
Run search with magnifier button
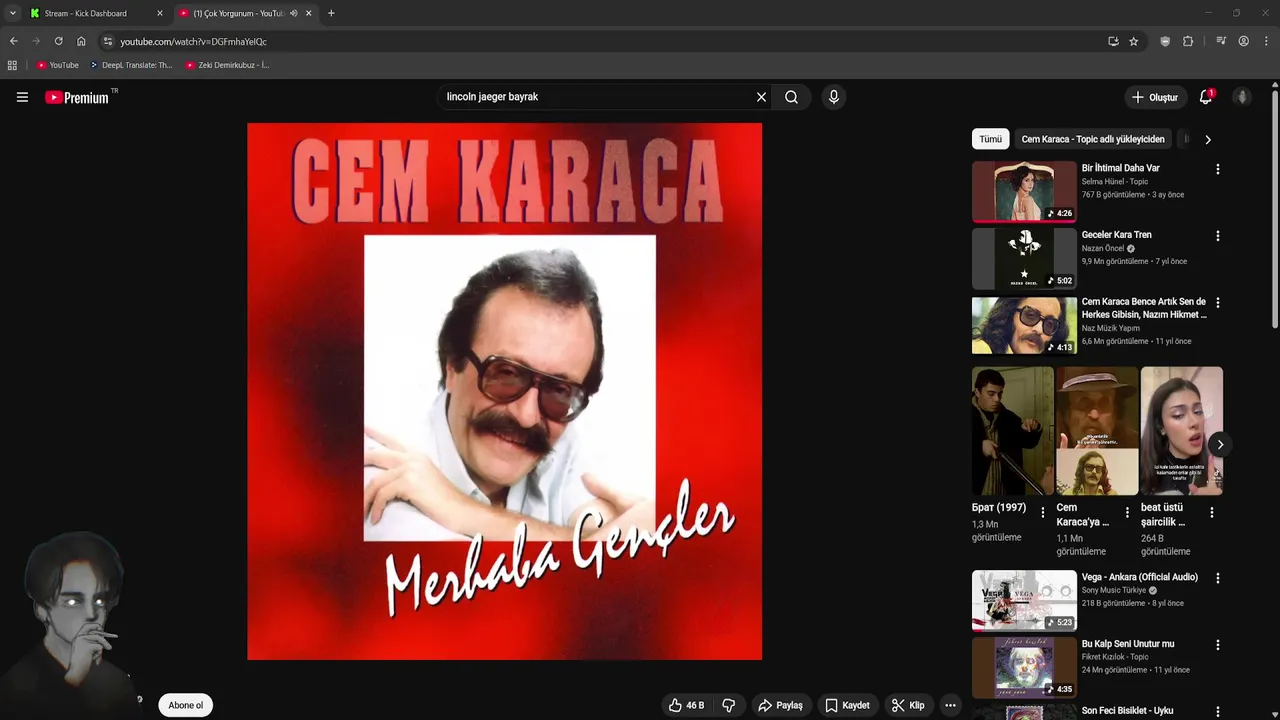(791, 97)
